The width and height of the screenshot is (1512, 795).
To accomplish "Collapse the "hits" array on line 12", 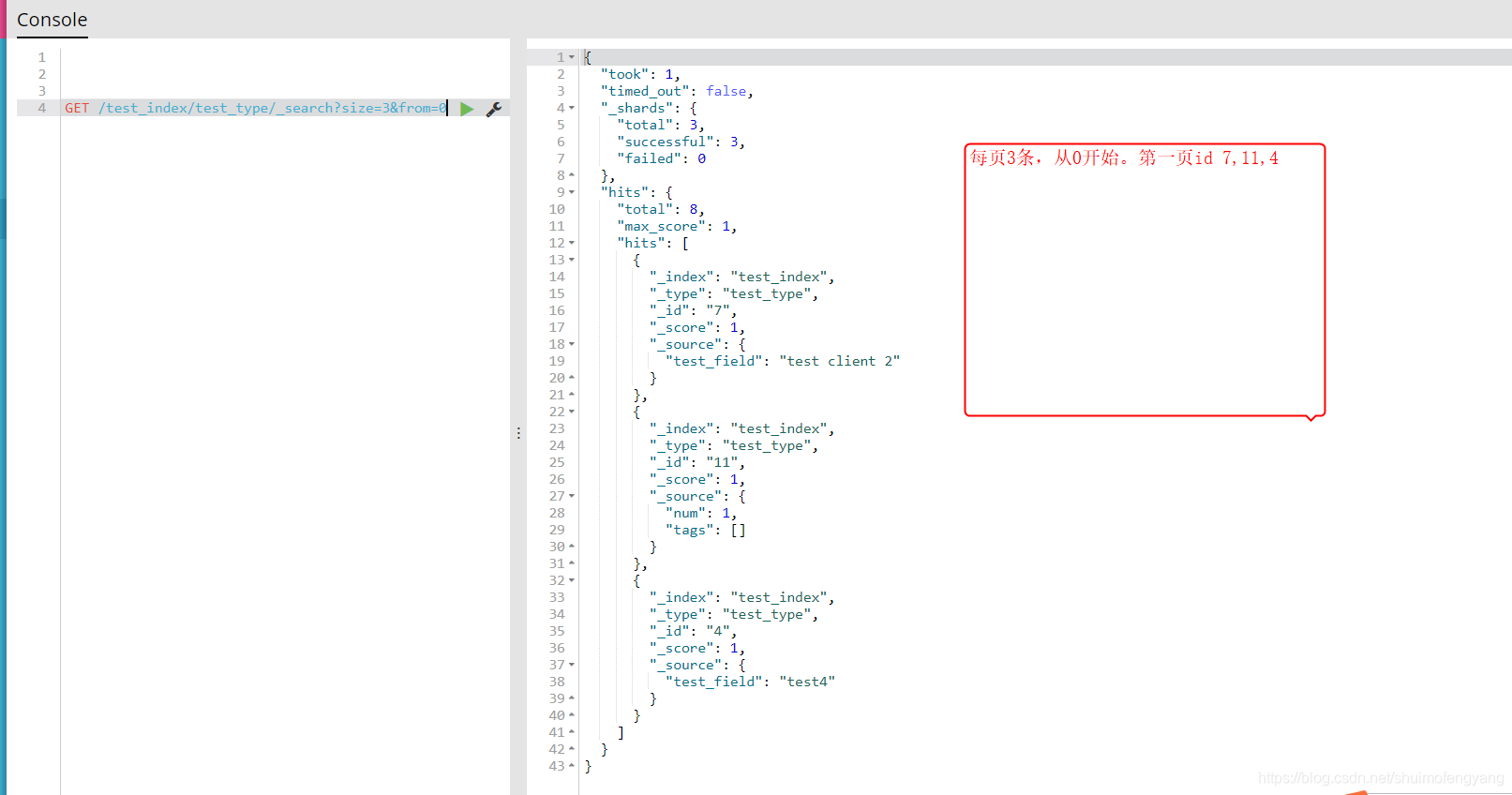I will coord(572,243).
